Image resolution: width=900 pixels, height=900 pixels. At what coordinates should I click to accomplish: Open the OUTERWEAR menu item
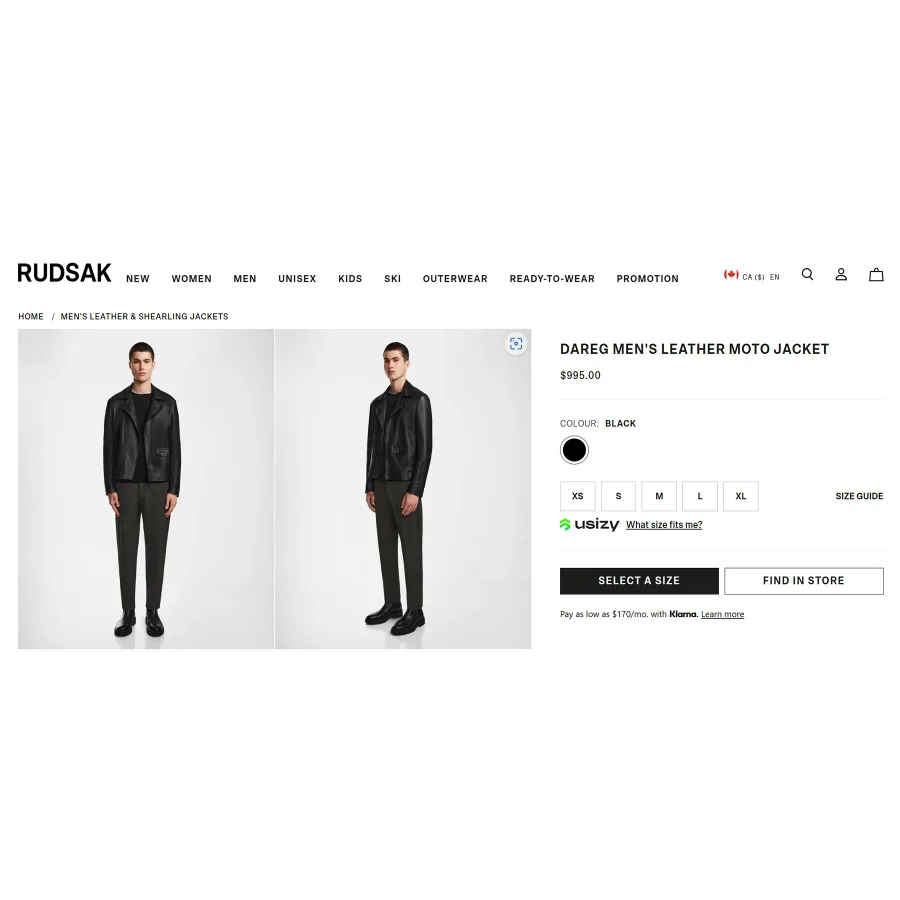455,278
